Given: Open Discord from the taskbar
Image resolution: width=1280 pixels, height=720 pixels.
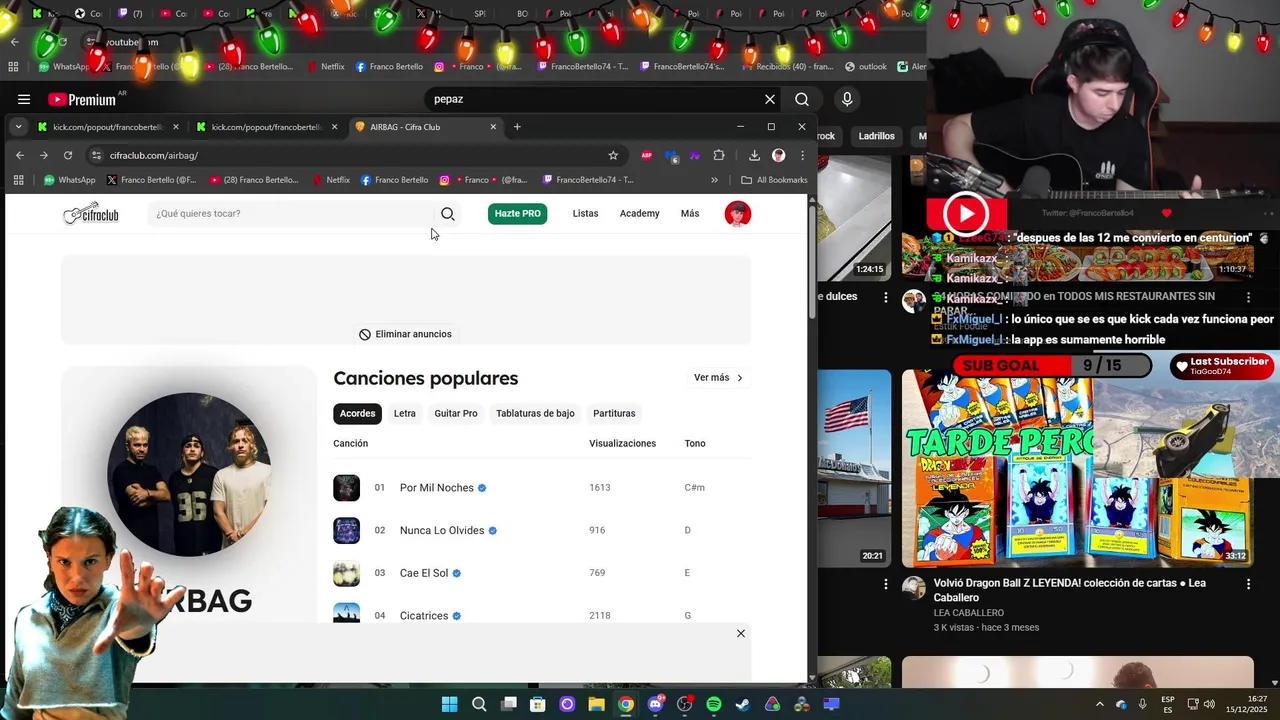Looking at the screenshot, I should (655, 704).
